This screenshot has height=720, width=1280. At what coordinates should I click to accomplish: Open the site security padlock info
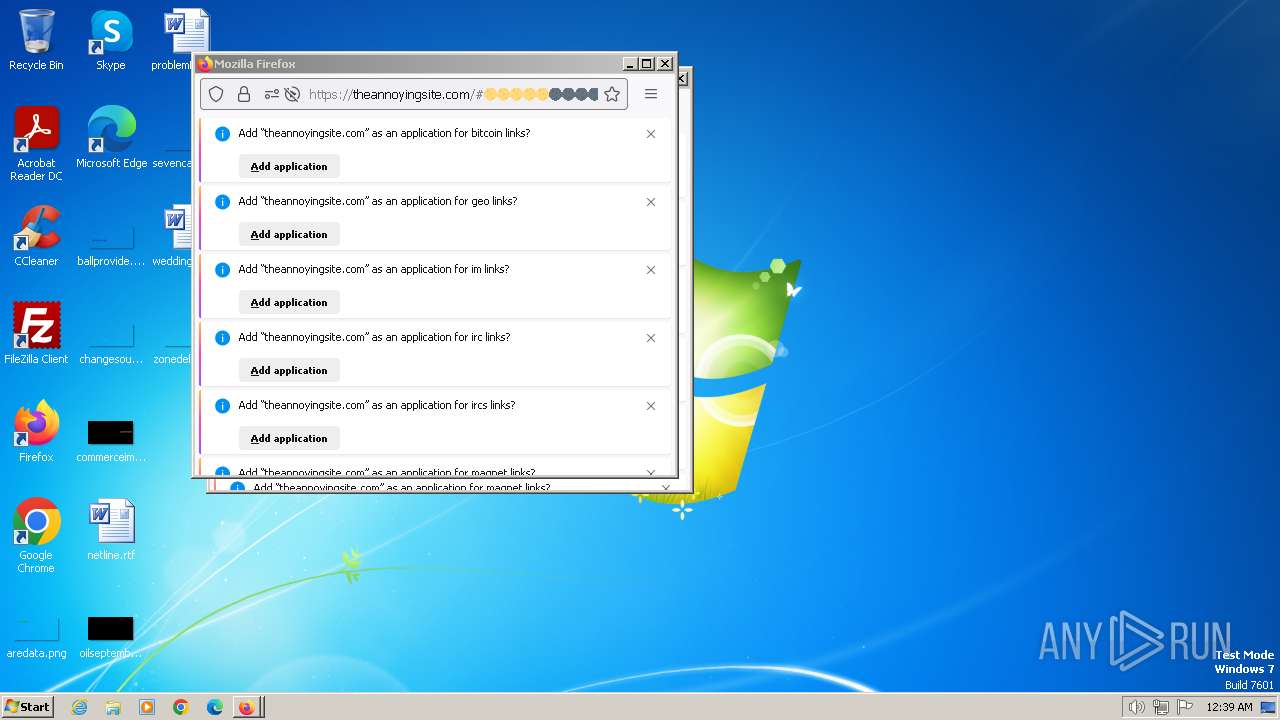pos(243,94)
